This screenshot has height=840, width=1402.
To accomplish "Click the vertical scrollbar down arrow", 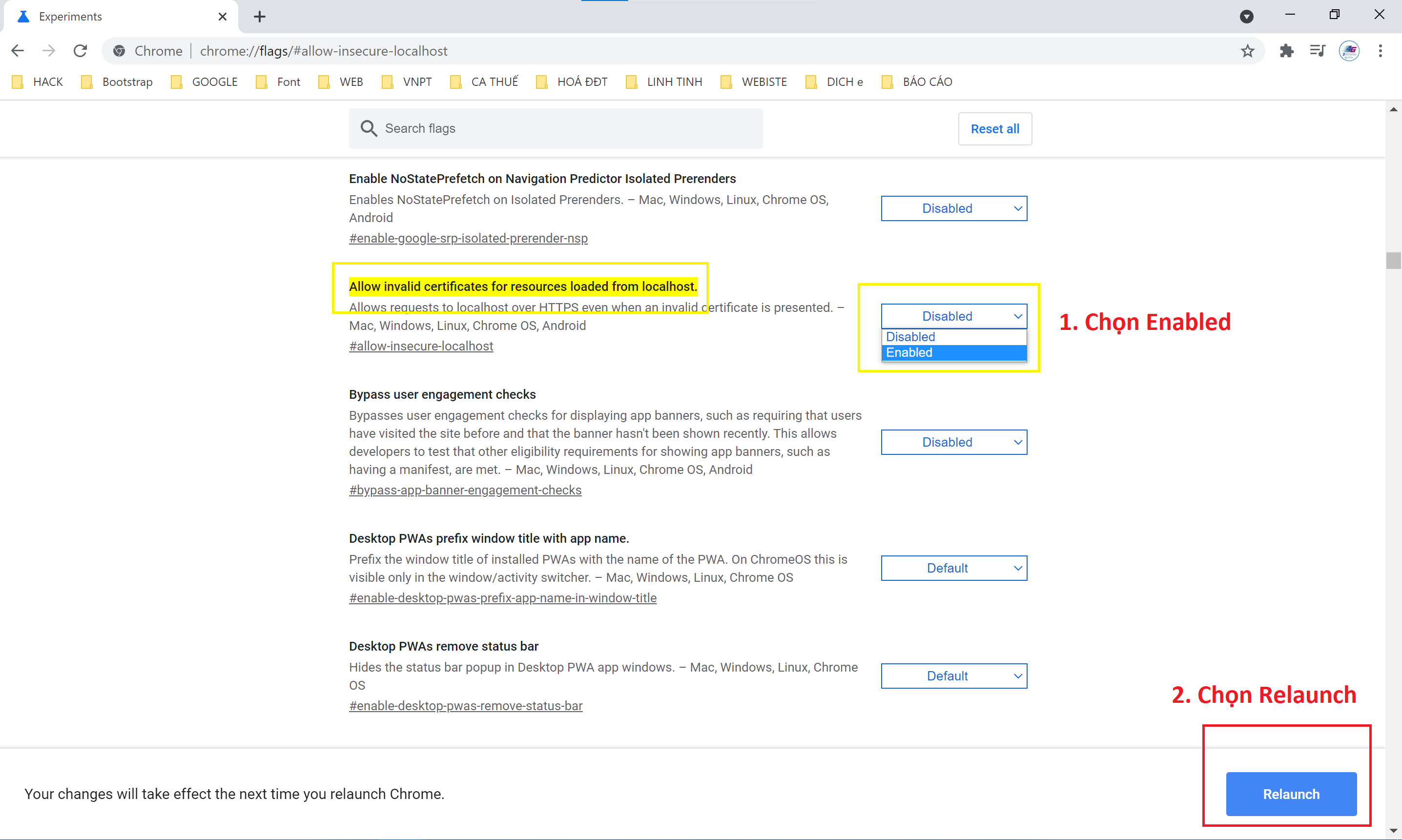I will tap(1393, 831).
